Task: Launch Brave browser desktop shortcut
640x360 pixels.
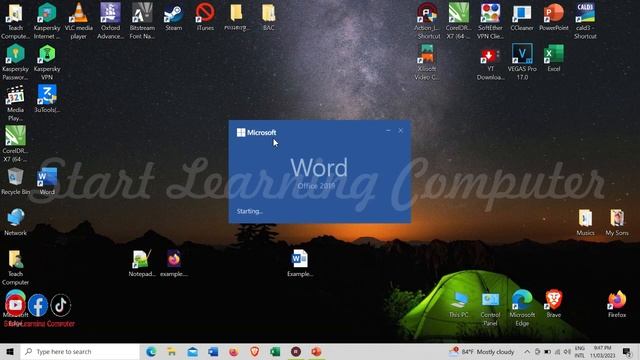Action: point(553,304)
